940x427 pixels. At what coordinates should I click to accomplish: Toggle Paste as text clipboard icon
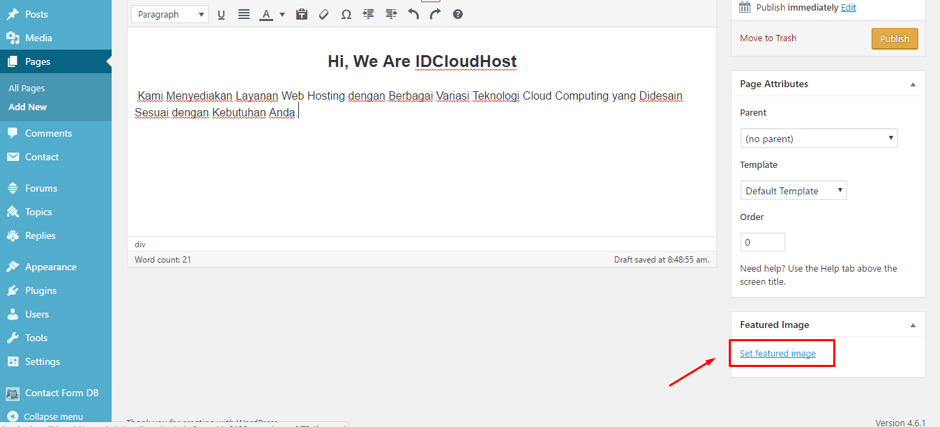point(302,14)
